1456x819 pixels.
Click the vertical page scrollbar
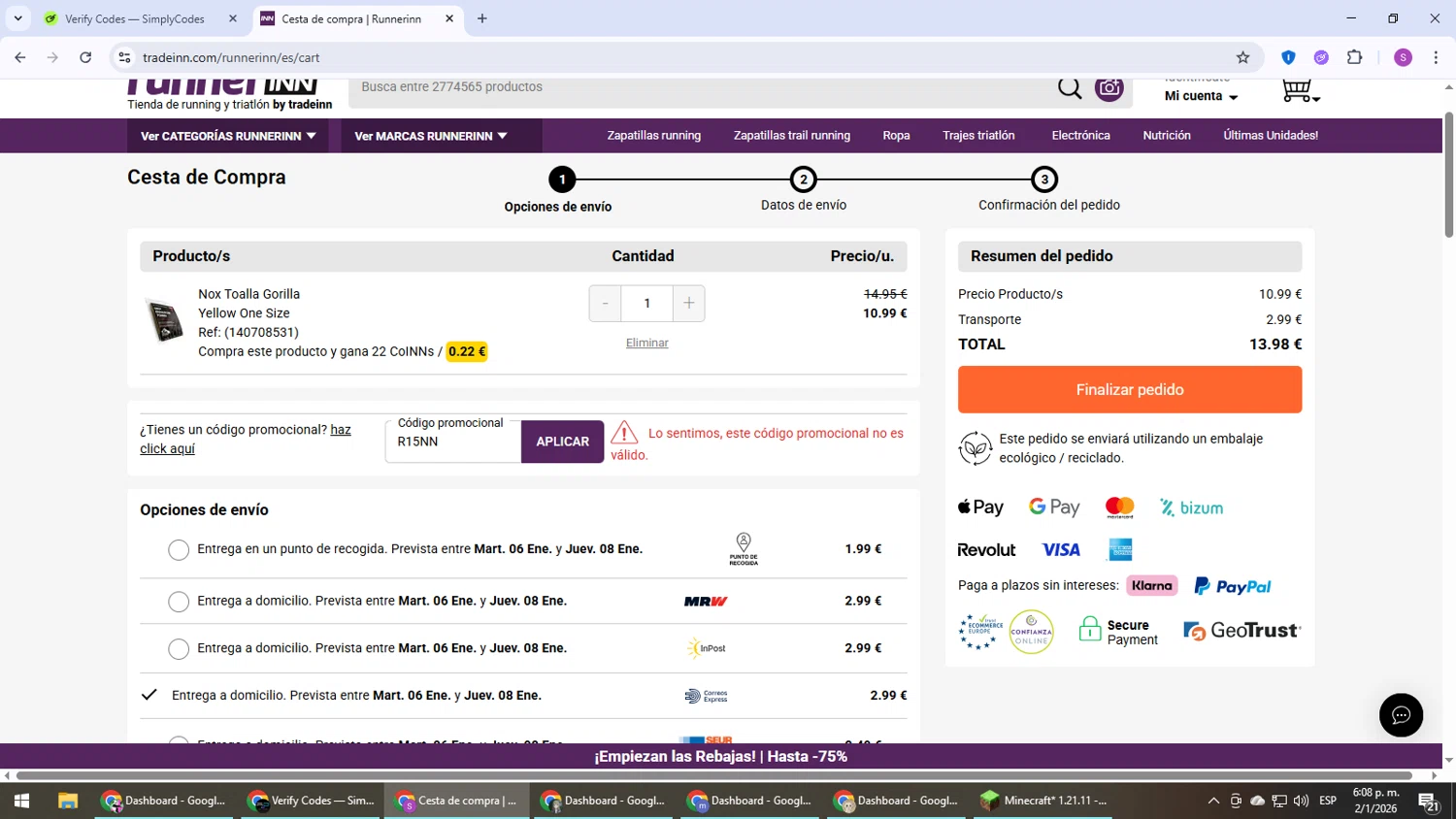1449,175
